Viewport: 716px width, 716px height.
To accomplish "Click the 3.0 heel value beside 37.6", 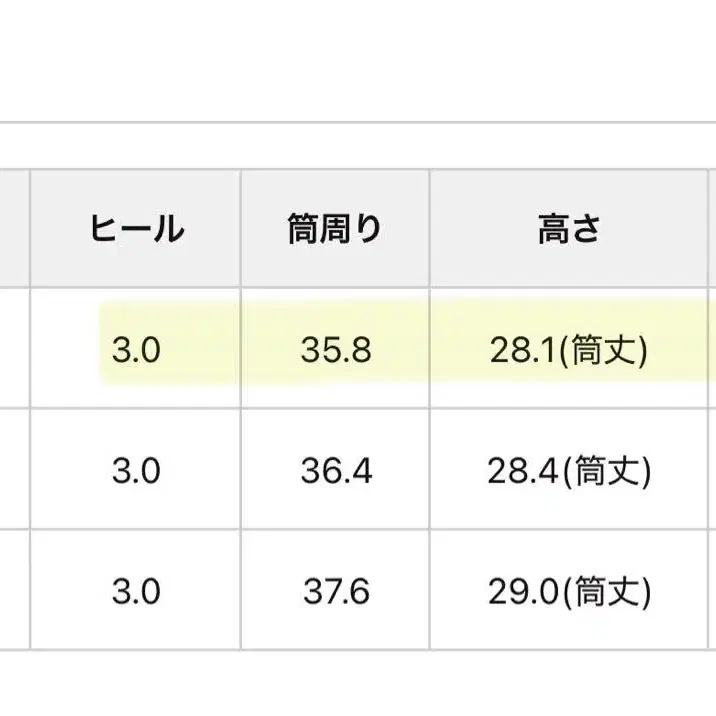I will [x=136, y=590].
